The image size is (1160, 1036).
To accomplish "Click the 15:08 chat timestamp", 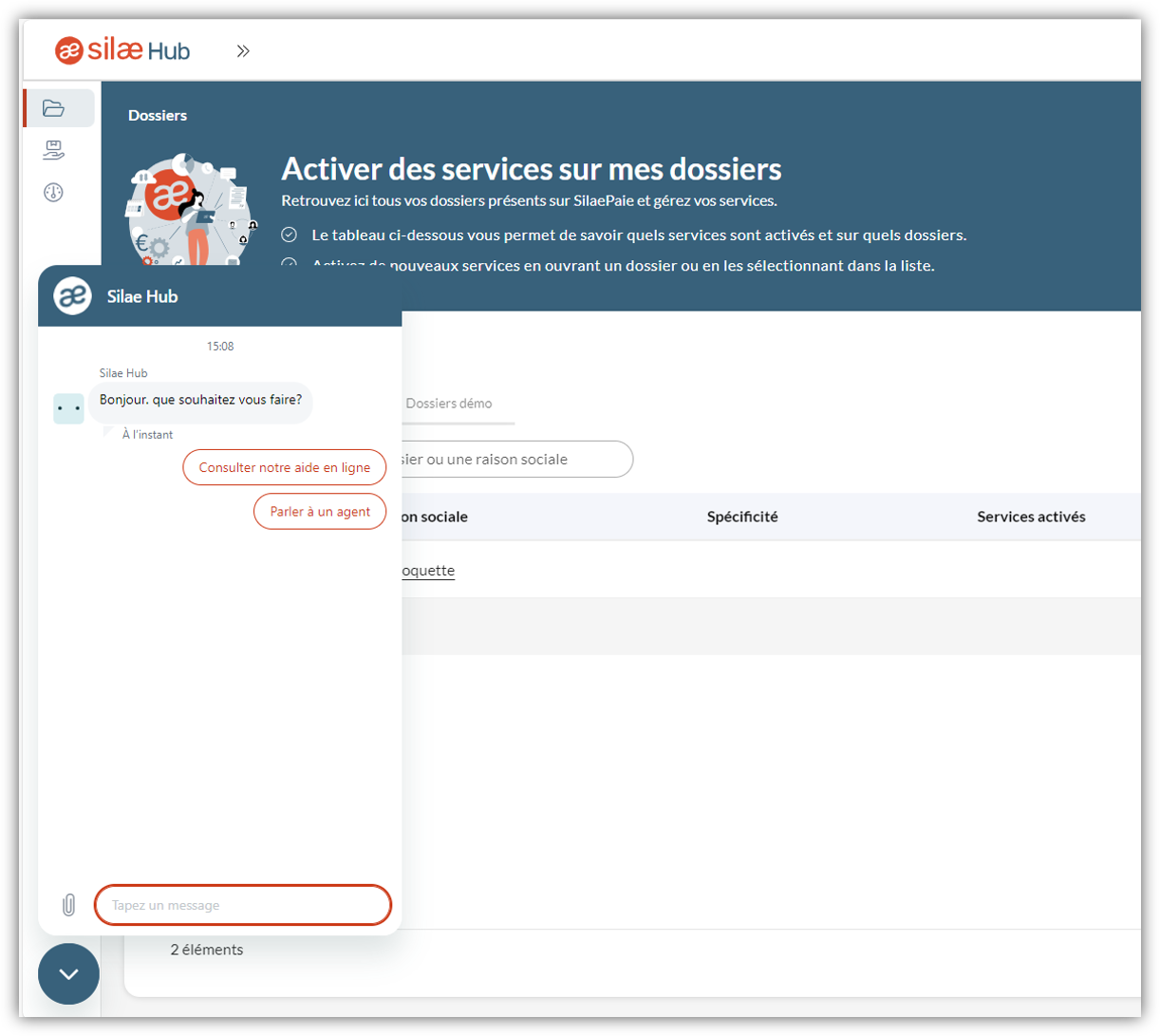I will [220, 347].
